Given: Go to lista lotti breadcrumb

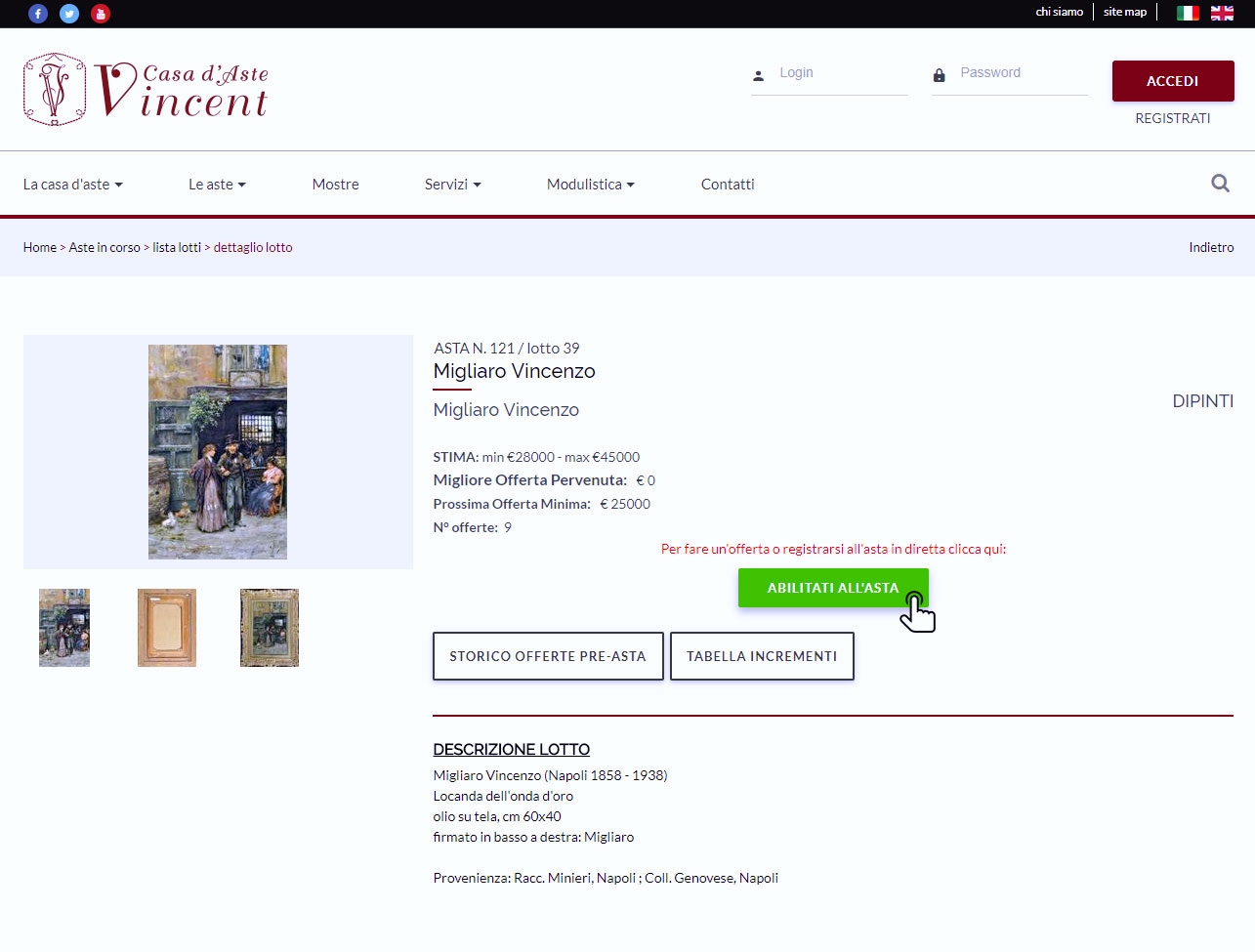Looking at the screenshot, I should point(177,248).
